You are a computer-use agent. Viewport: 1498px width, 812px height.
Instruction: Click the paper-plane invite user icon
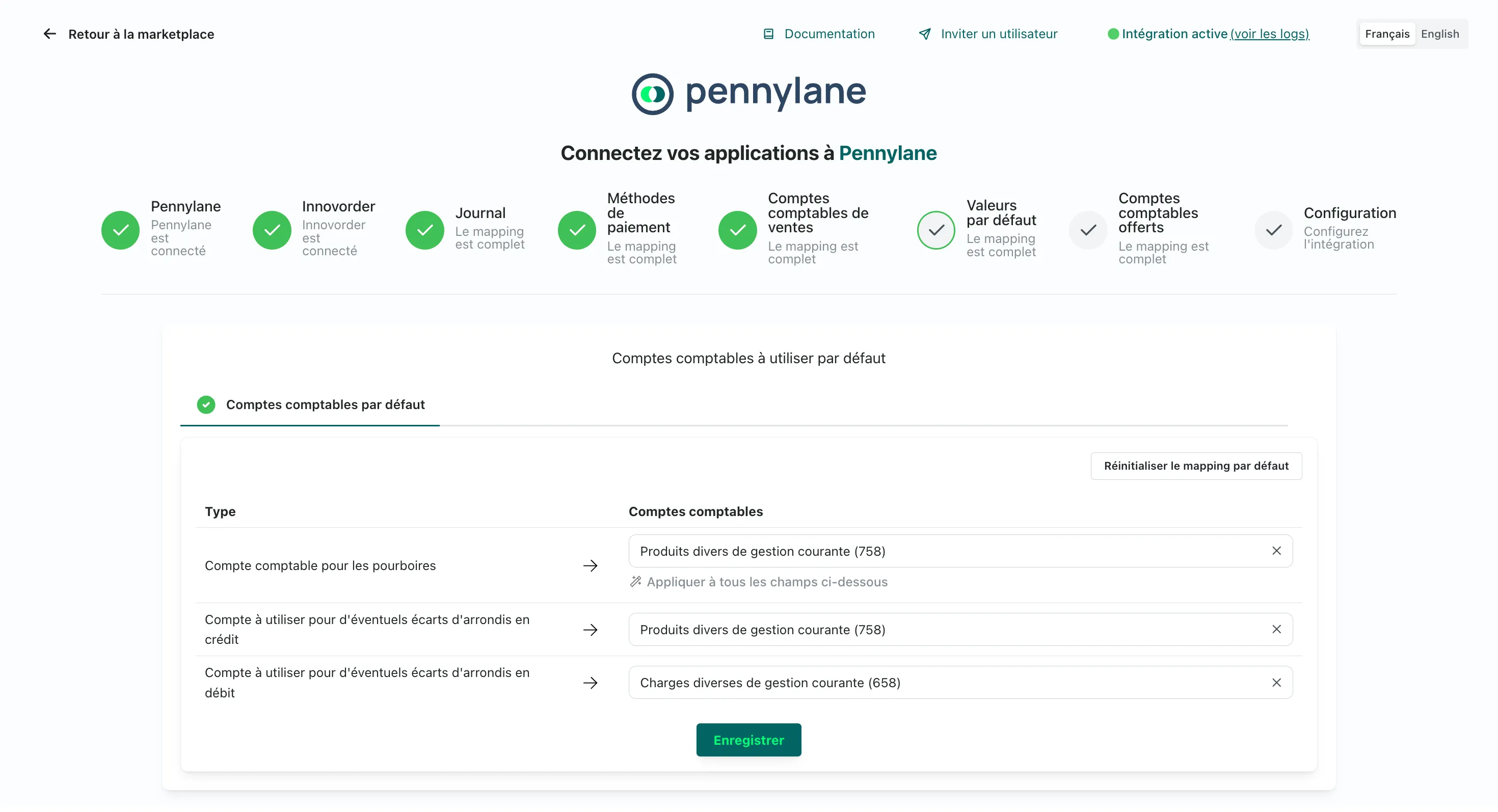tap(925, 34)
